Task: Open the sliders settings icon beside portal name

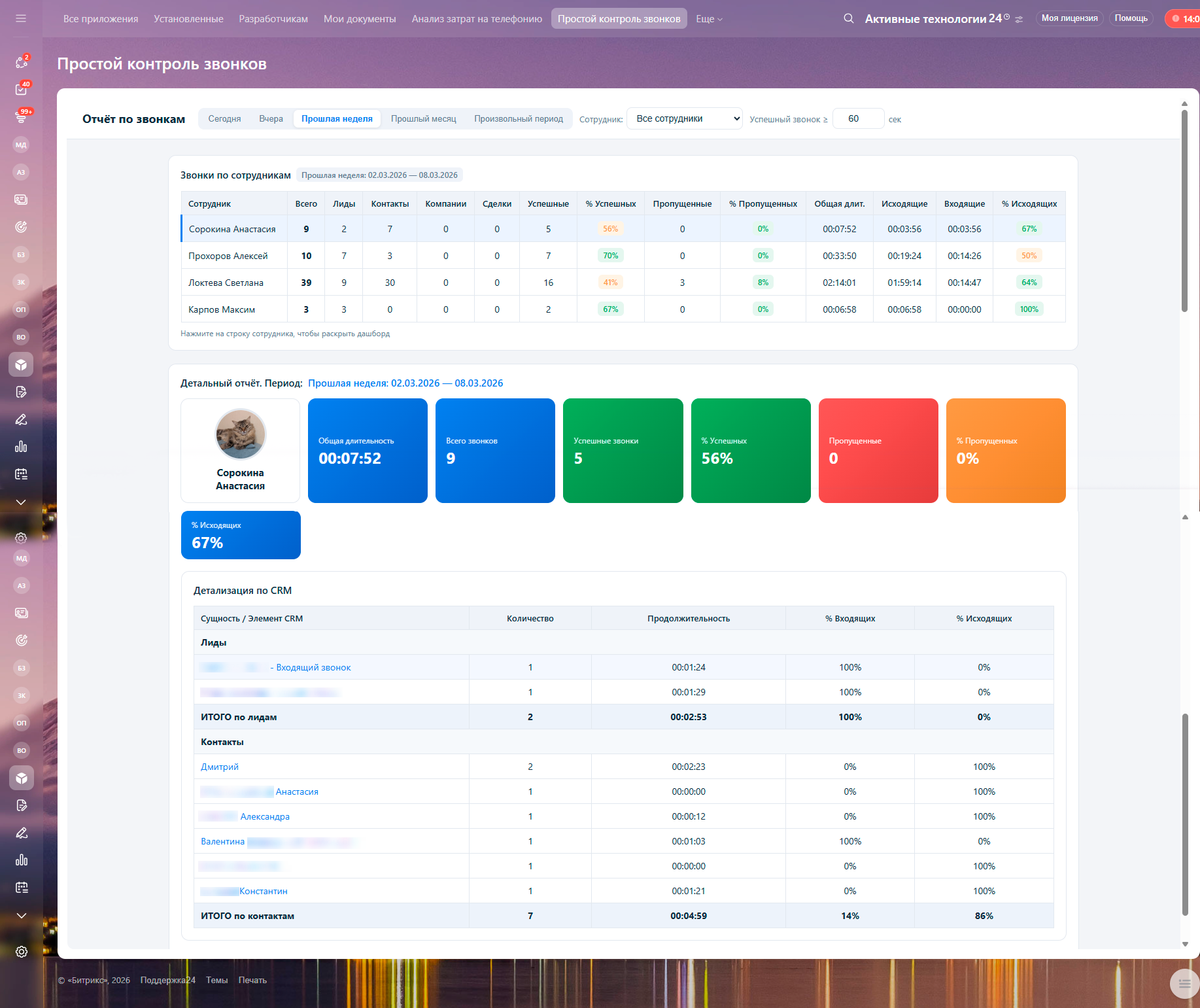Action: (x=1019, y=20)
